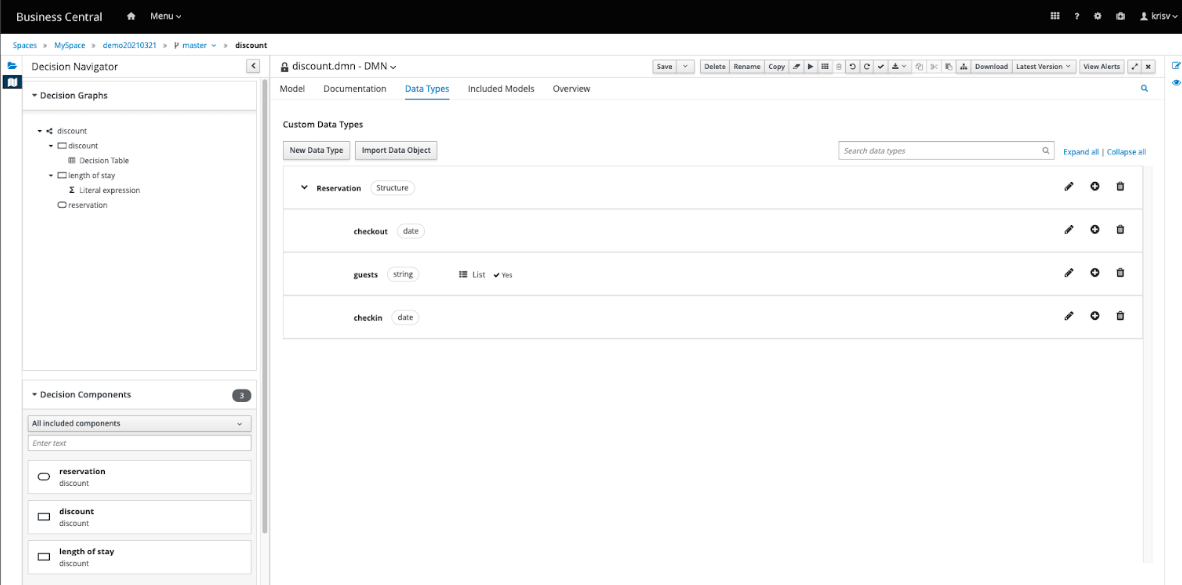Delete the guests data type via trash icon
The height and width of the screenshot is (585, 1182).
tap(1119, 272)
